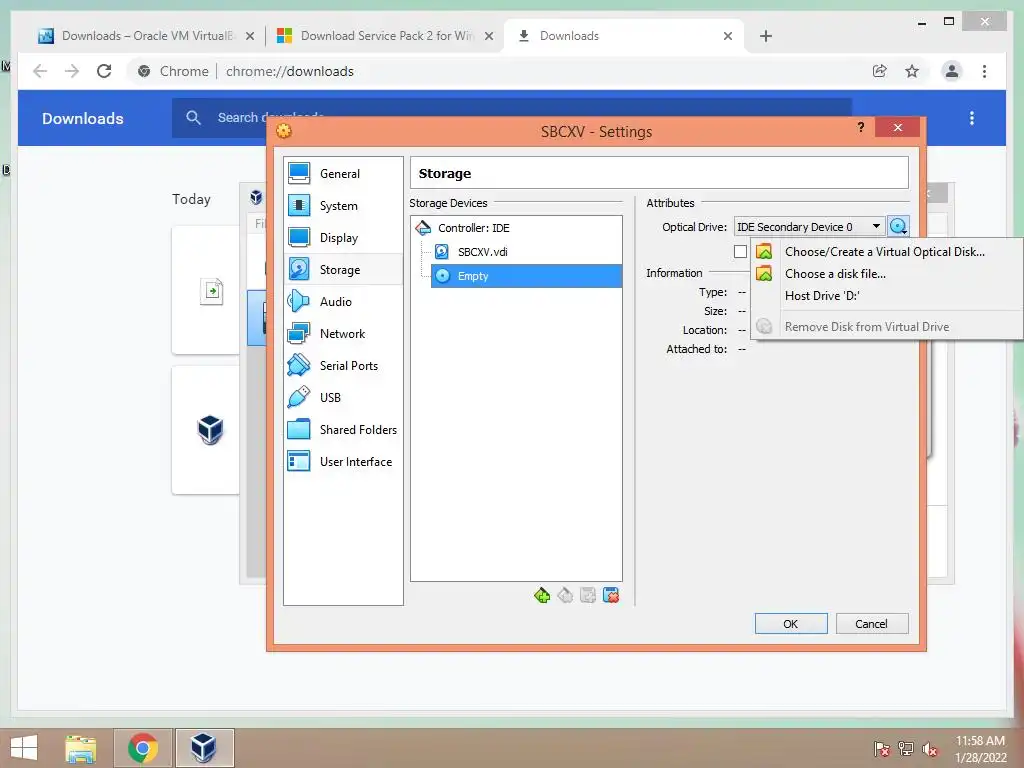The height and width of the screenshot is (768, 1024).
Task: Go forward in Chrome
Action: tap(72, 71)
